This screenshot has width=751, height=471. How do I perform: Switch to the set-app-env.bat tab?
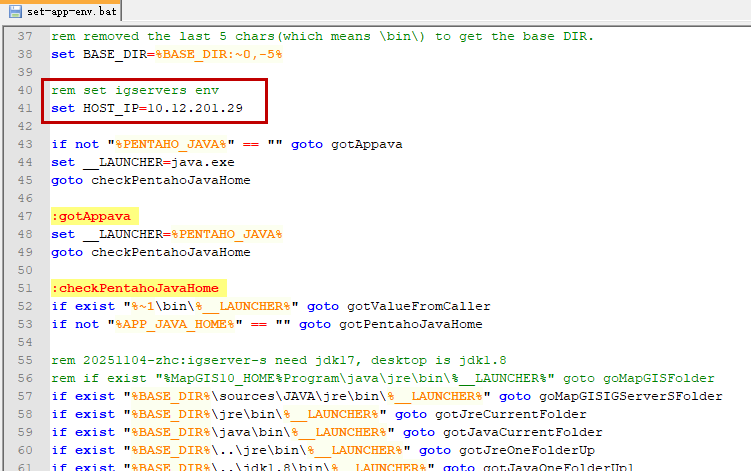click(x=66, y=10)
